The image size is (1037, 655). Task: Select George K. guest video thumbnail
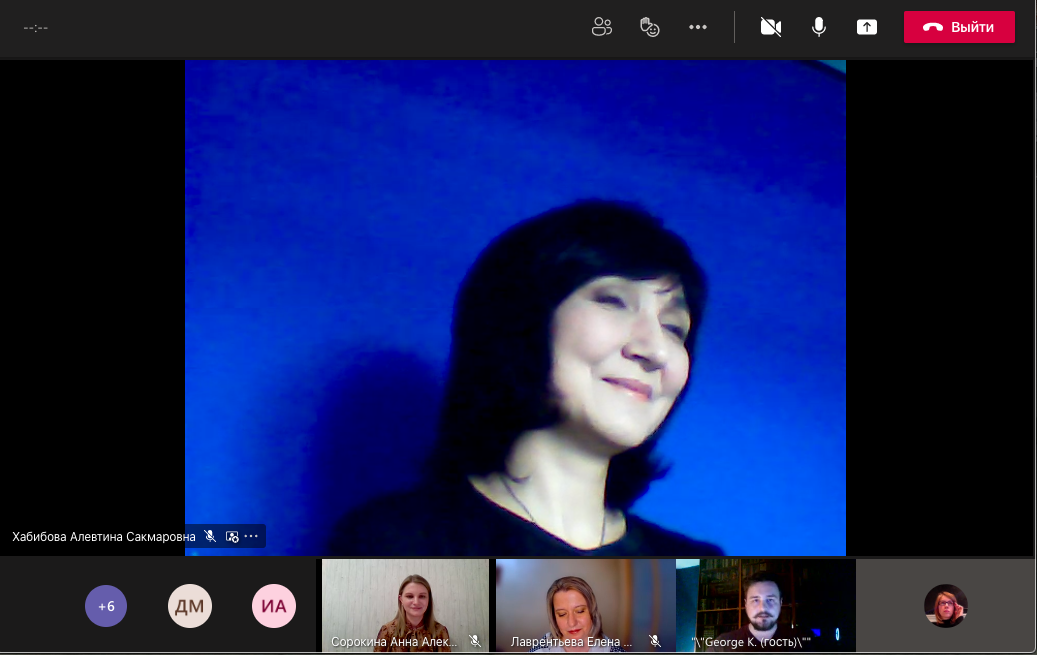click(x=765, y=600)
